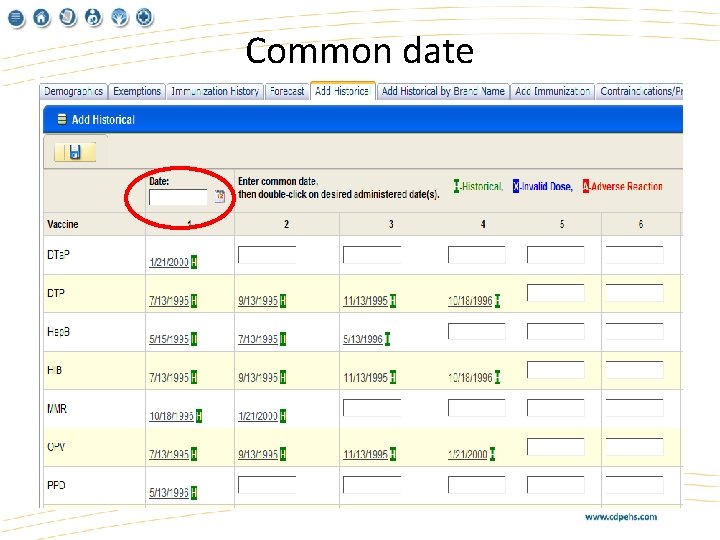Click PPD dose 2 date field
Image resolution: width=720 pixels, height=540 pixels.
point(267,485)
